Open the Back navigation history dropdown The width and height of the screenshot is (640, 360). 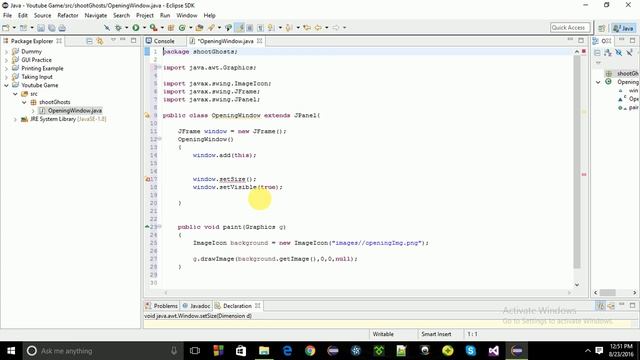point(327,28)
